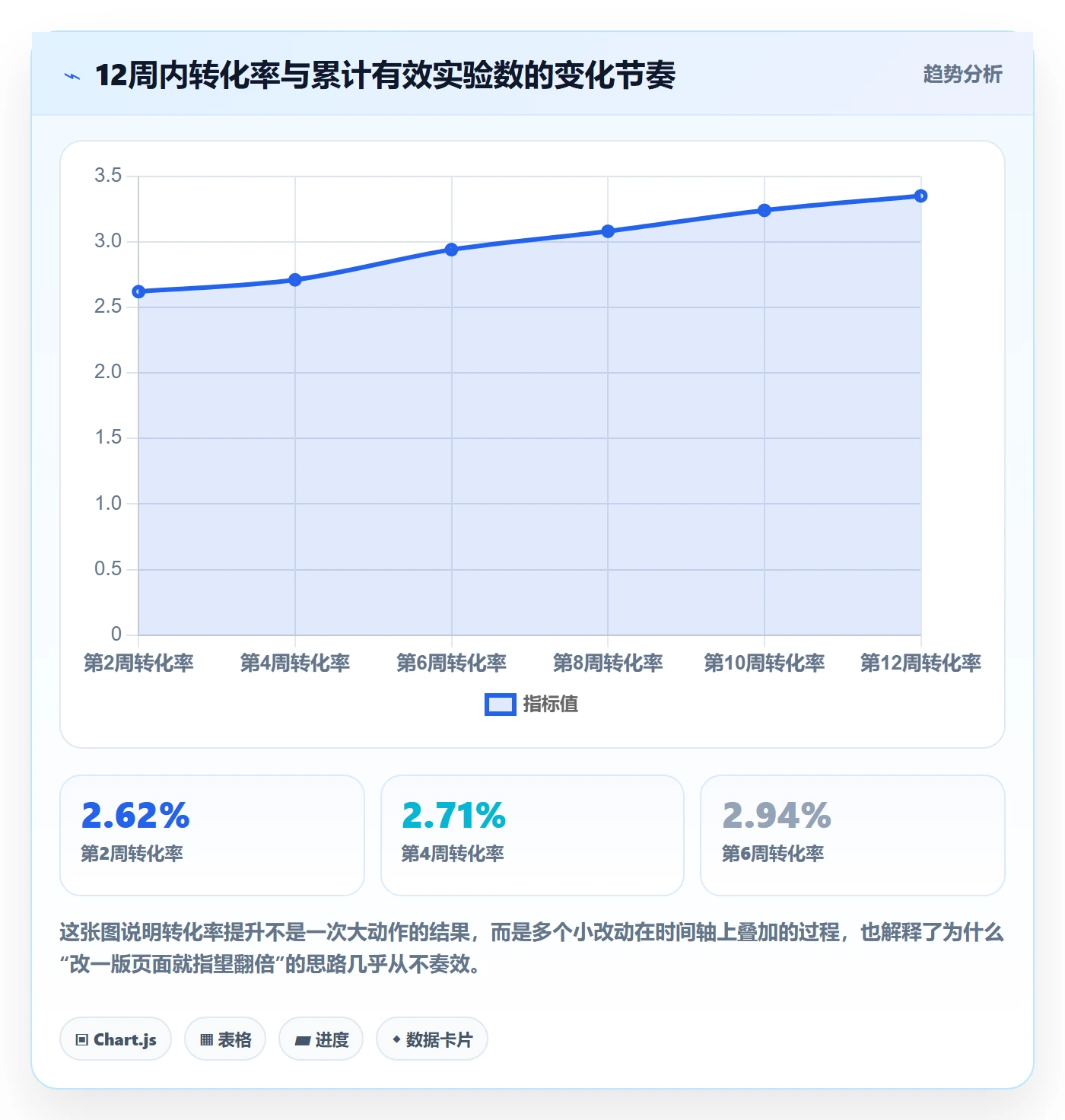Click the 数据卡片 tag chip

[x=432, y=1039]
